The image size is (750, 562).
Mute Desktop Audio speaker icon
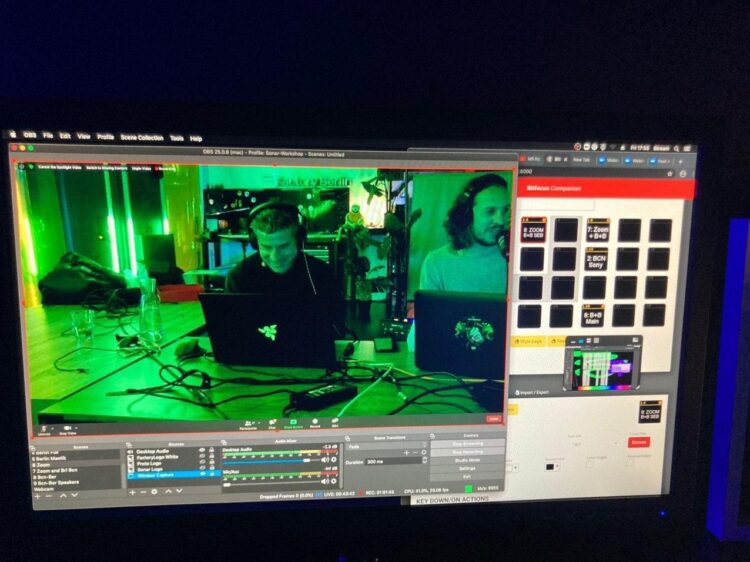[325, 460]
